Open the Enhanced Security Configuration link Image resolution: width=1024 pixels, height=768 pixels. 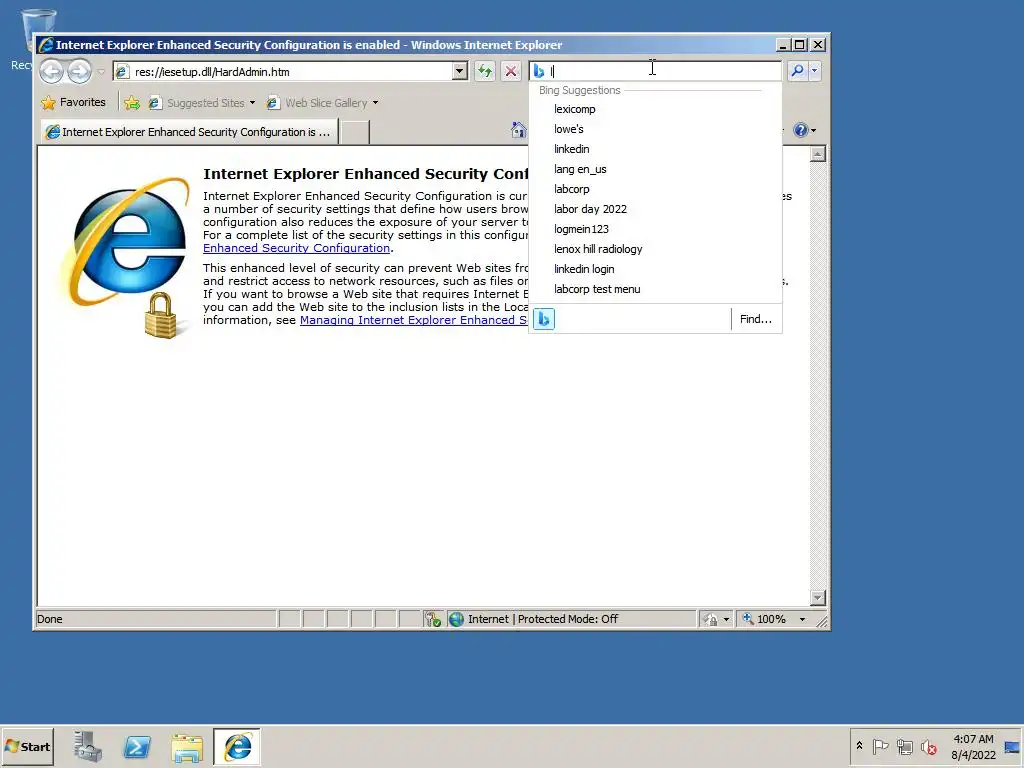[x=296, y=248]
